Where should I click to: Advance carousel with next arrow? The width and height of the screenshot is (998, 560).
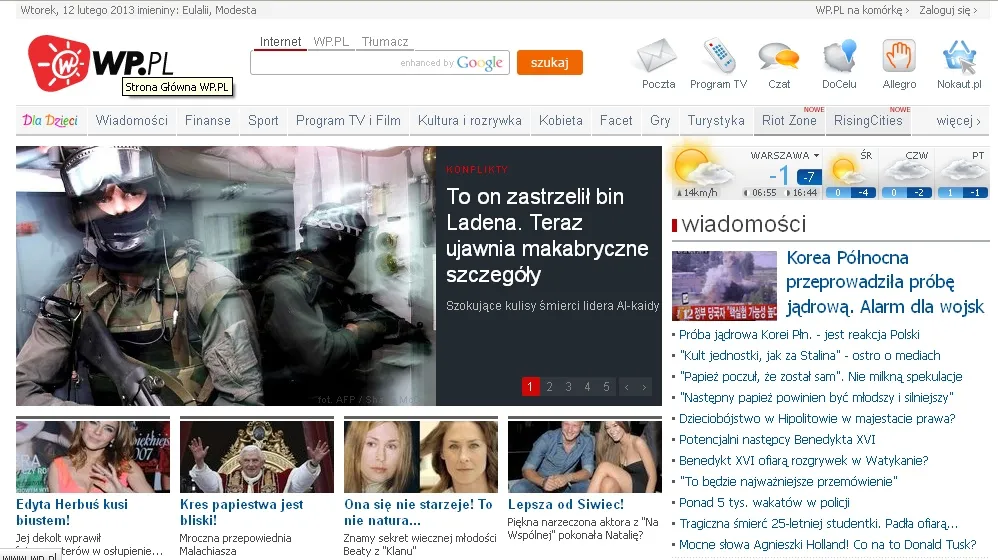[x=644, y=387]
